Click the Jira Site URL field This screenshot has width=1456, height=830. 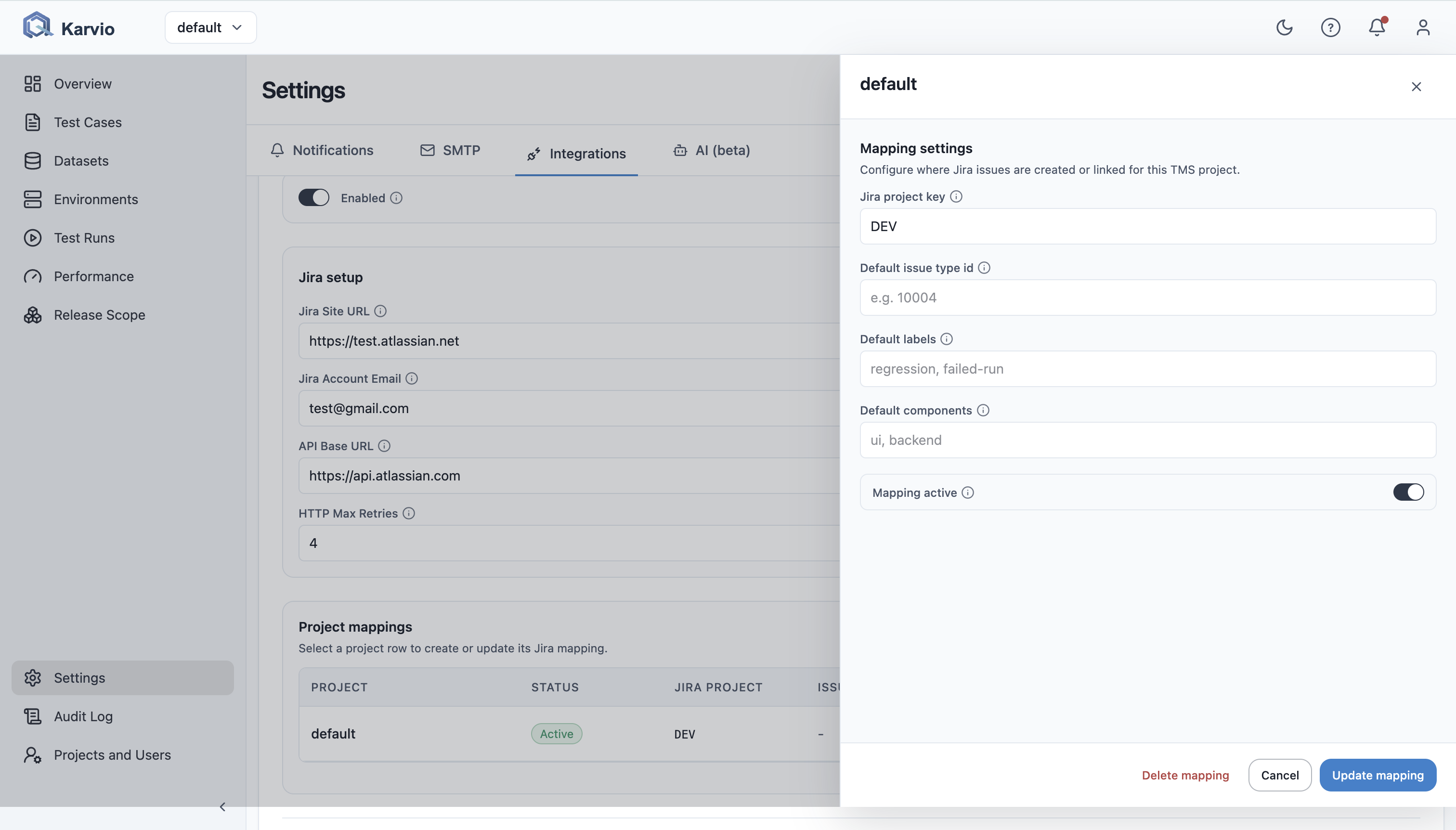point(569,341)
